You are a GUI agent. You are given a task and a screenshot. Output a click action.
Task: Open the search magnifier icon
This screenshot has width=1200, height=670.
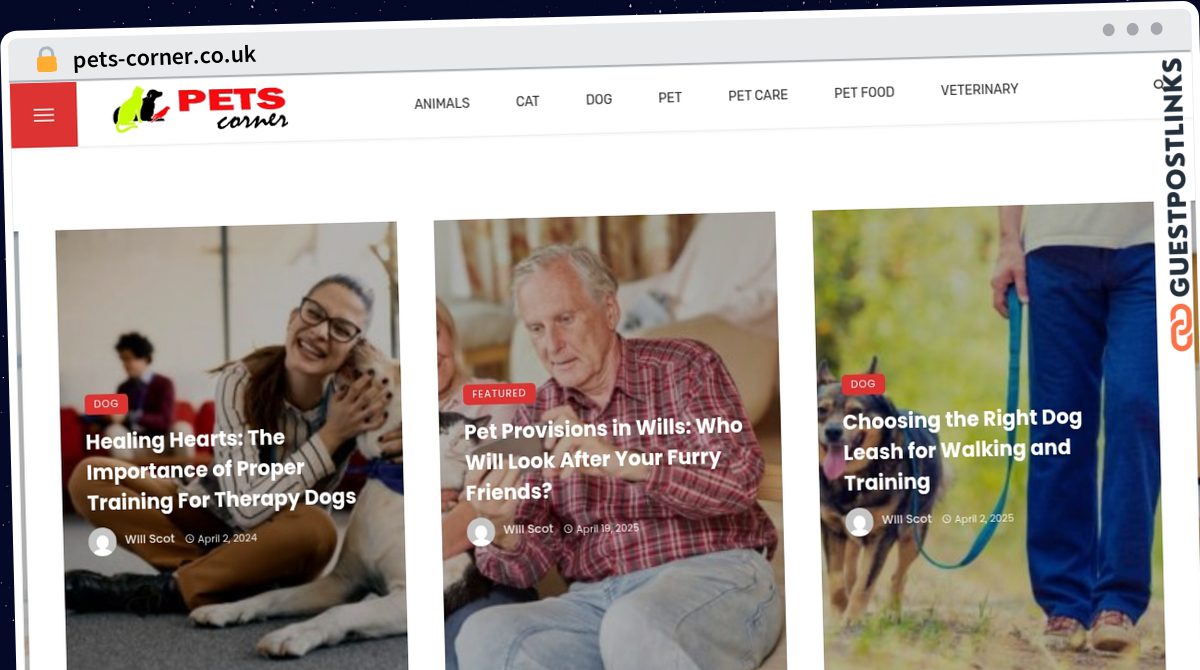pyautogui.click(x=1159, y=83)
